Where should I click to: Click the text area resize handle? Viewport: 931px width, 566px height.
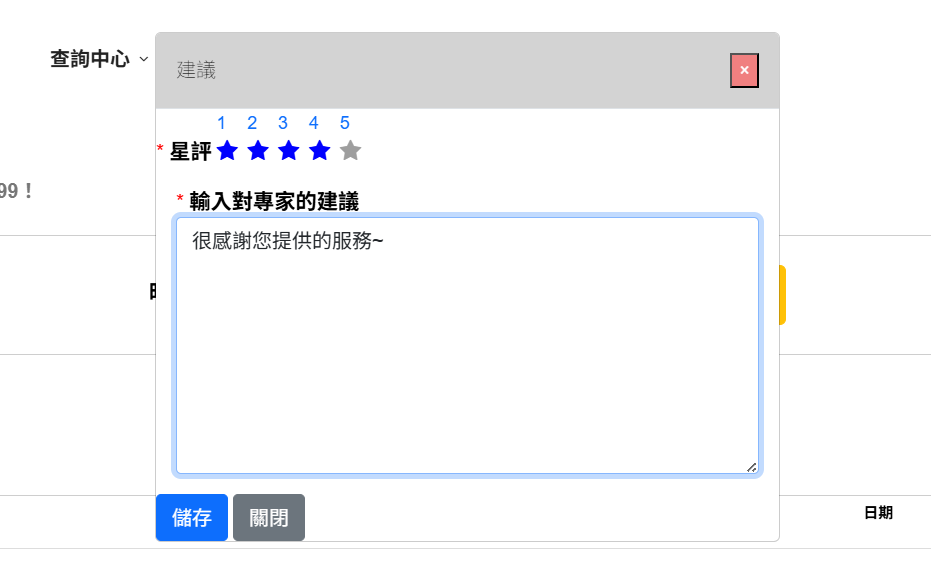tap(751, 467)
